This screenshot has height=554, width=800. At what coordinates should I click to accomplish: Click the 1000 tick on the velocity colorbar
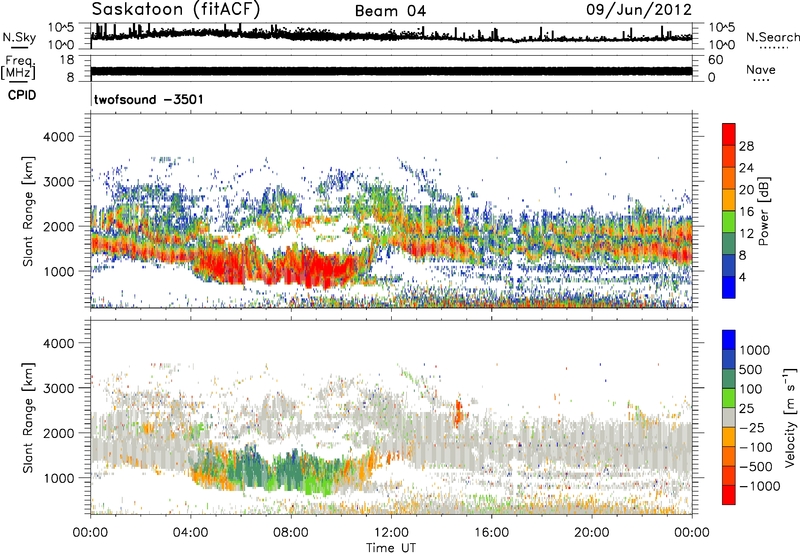pyautogui.click(x=755, y=350)
